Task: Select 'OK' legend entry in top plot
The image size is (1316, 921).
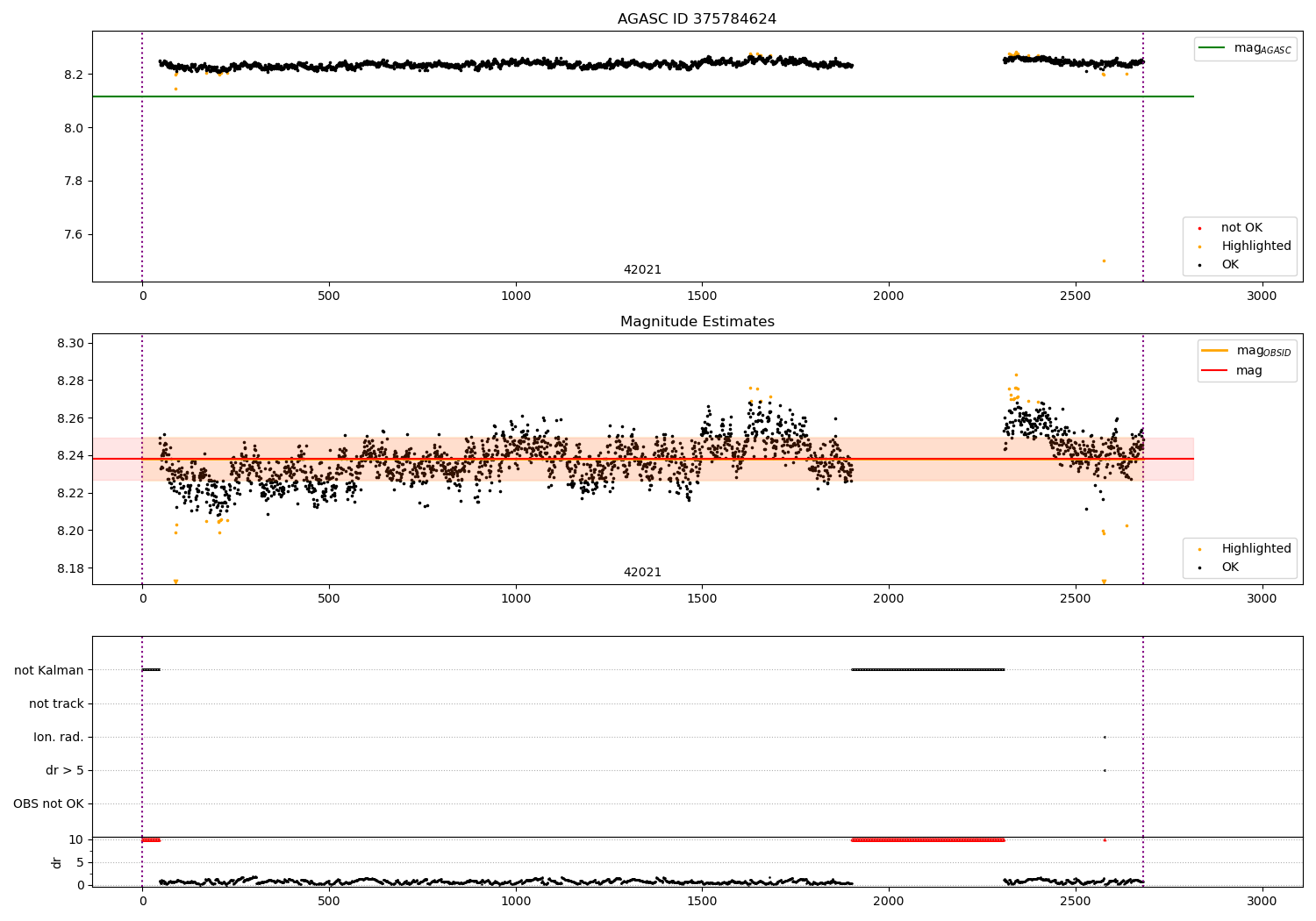Action: pyautogui.click(x=1230, y=265)
